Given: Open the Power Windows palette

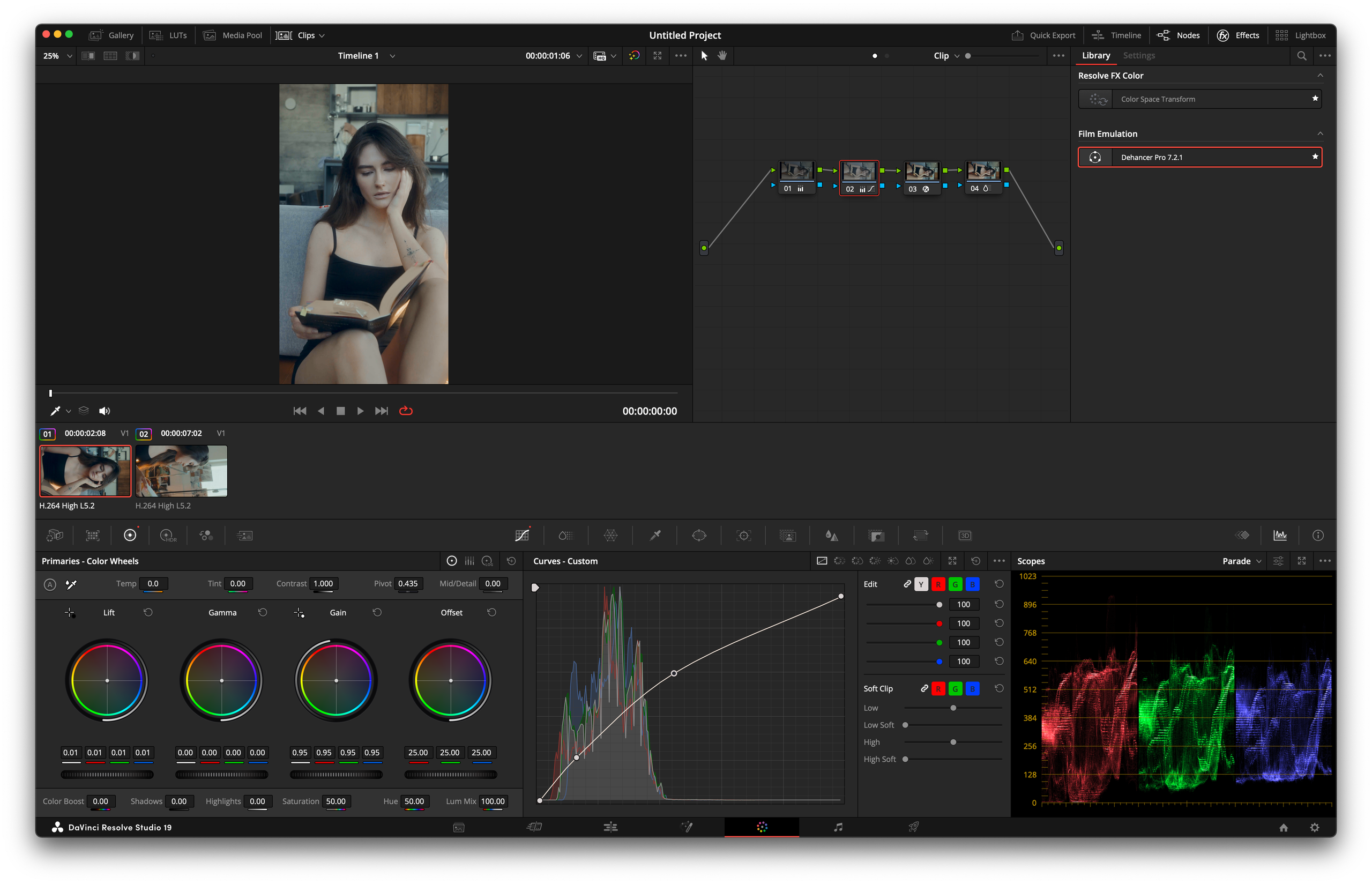Looking at the screenshot, I should tap(699, 535).
